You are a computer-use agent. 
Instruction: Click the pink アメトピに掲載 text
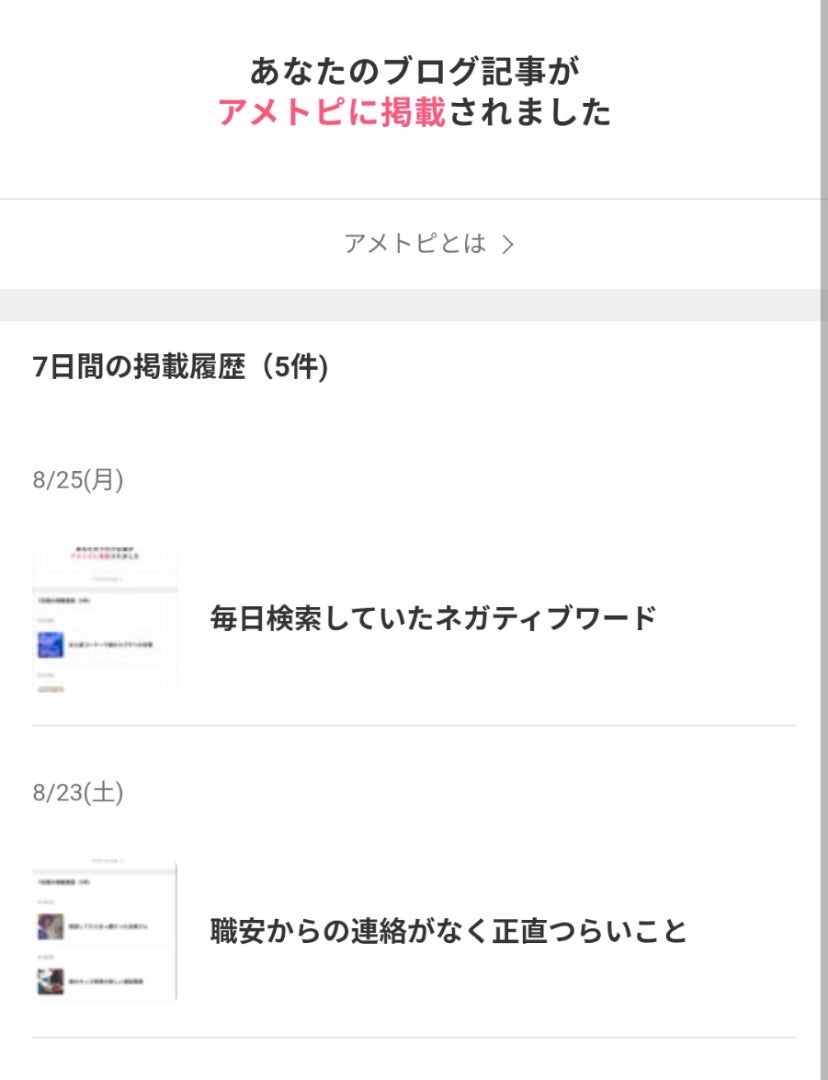point(331,113)
